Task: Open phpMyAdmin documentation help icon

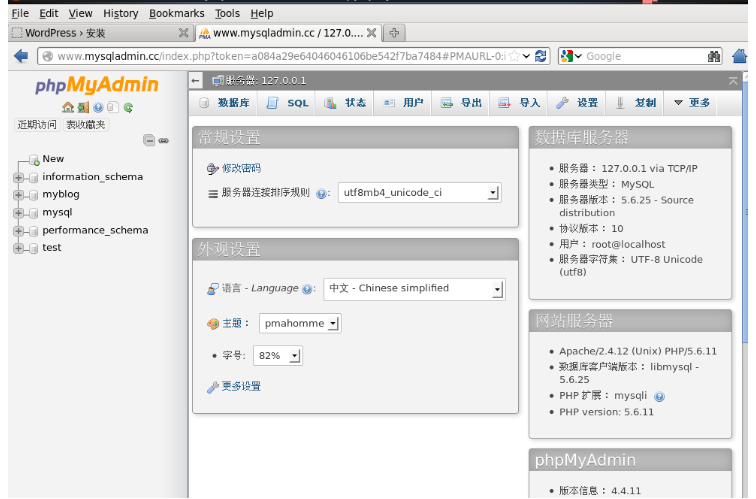Action: [98, 107]
